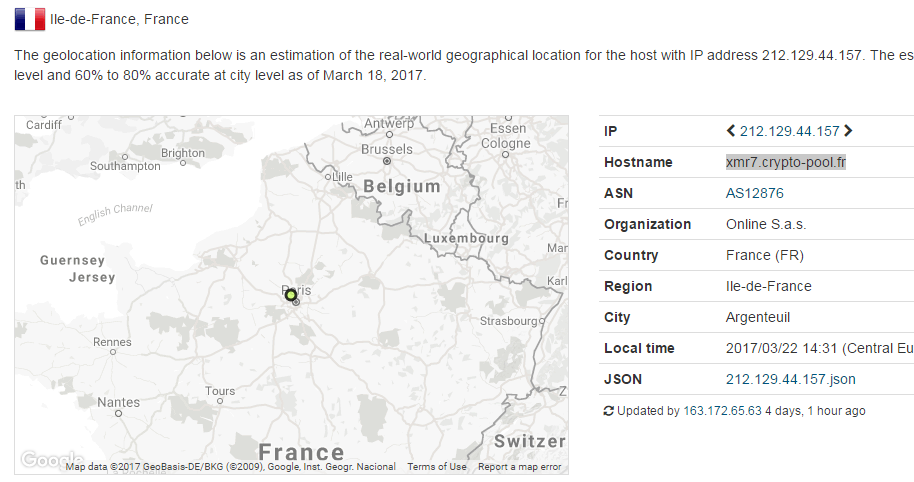Click the Luxembourg label on the map
The height and width of the screenshot is (482, 914).
coord(466,239)
